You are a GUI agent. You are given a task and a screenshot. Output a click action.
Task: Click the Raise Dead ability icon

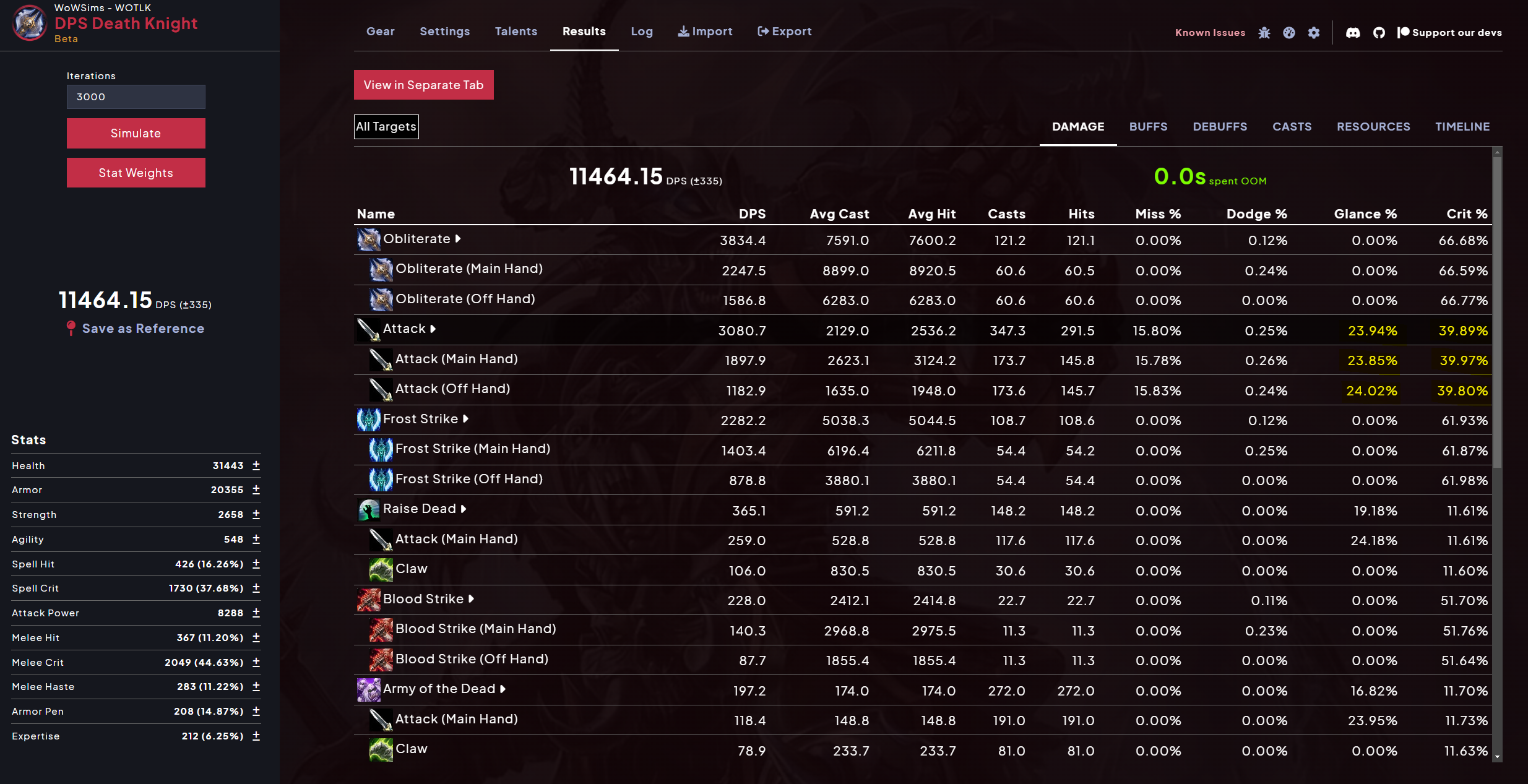tap(368, 509)
